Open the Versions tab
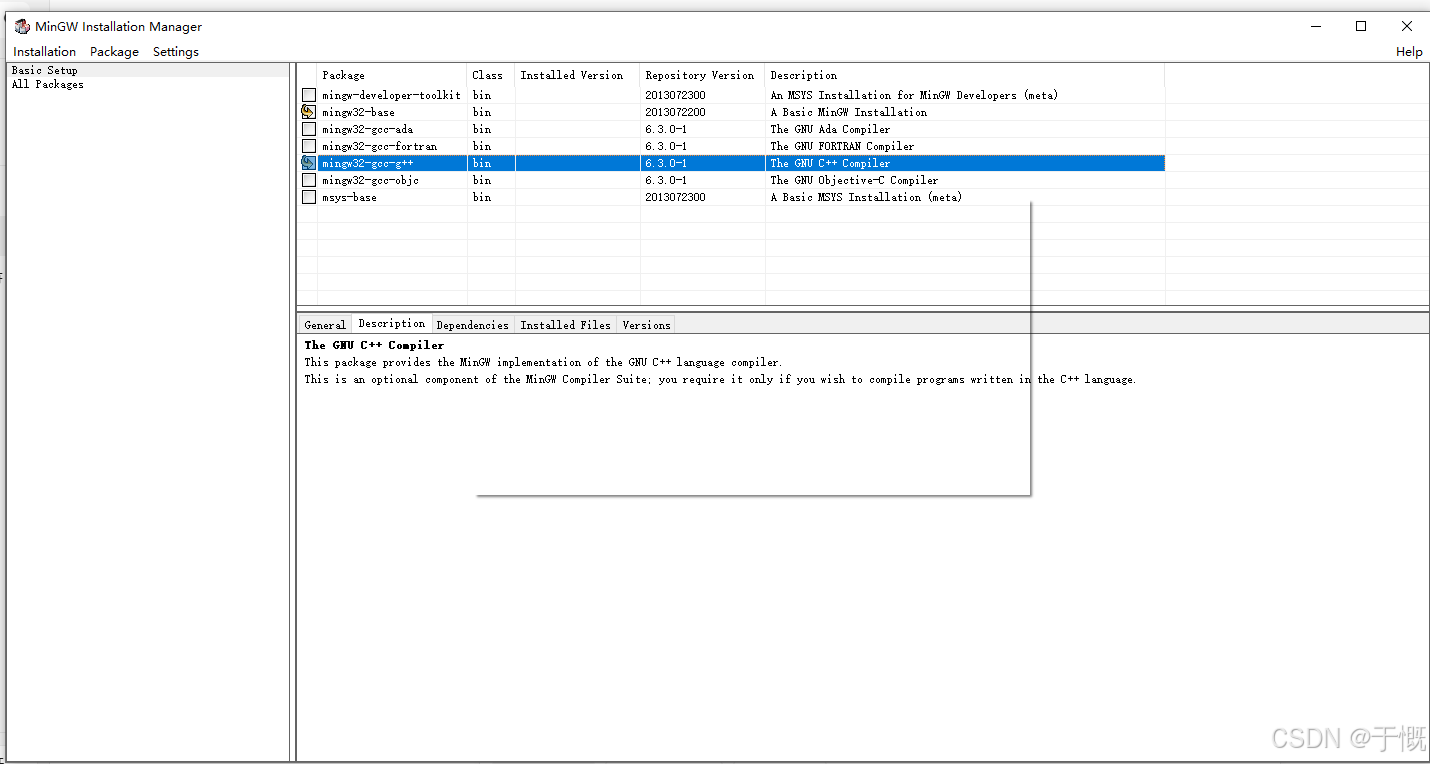The height and width of the screenshot is (764, 1430). point(646,325)
